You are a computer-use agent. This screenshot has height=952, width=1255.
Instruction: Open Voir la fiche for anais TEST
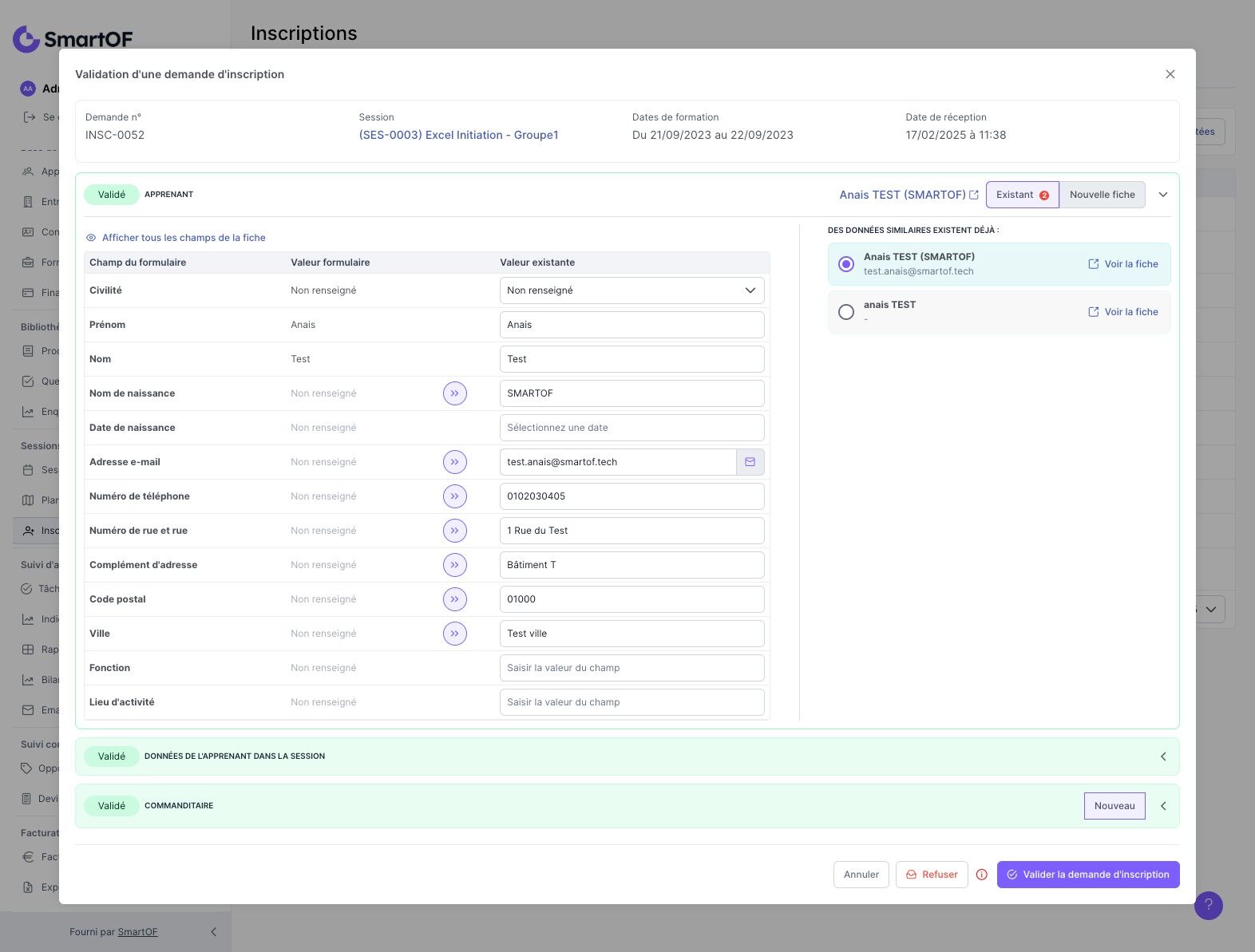tap(1123, 312)
